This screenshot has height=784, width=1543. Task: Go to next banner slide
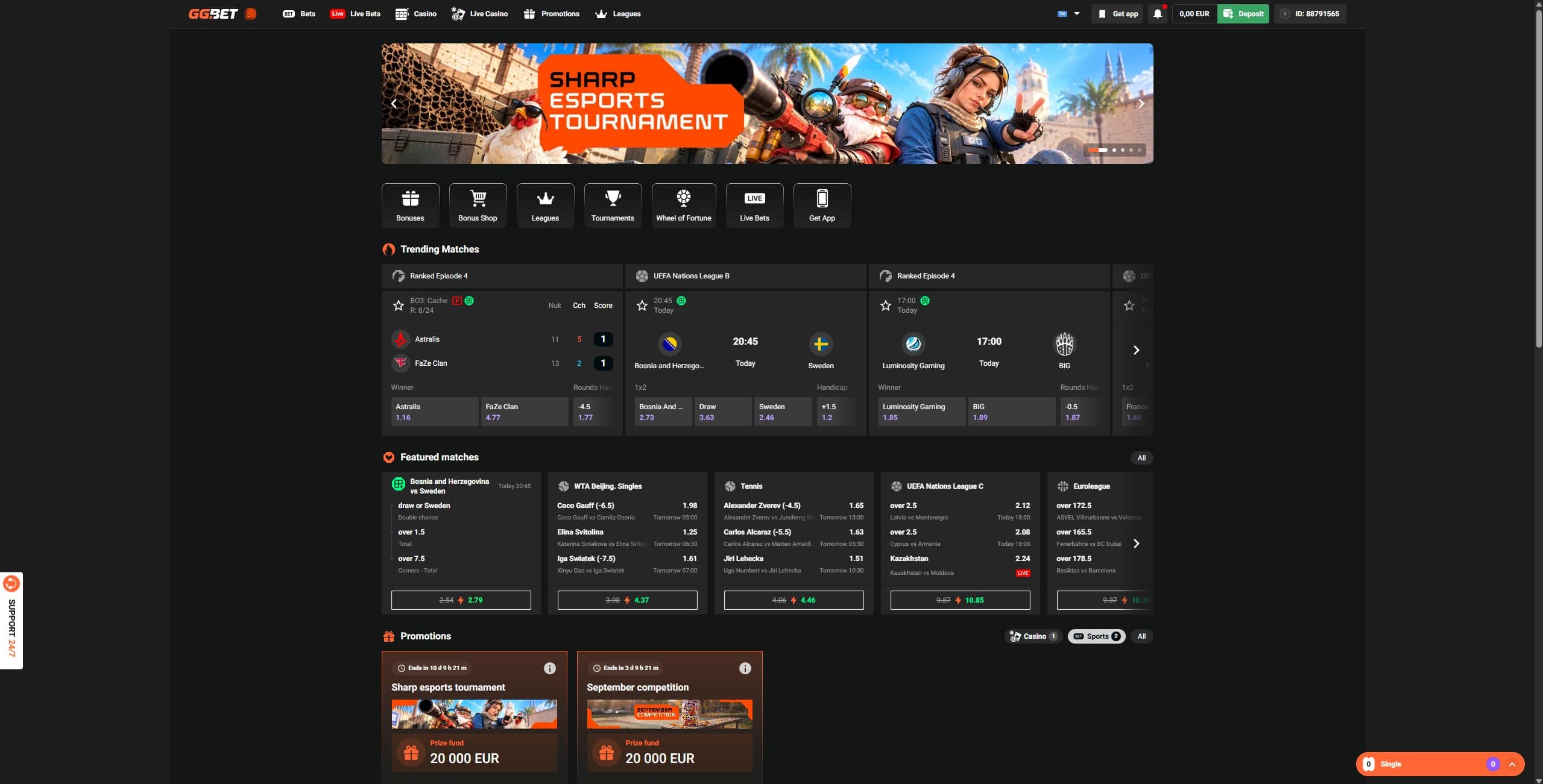pos(1140,104)
